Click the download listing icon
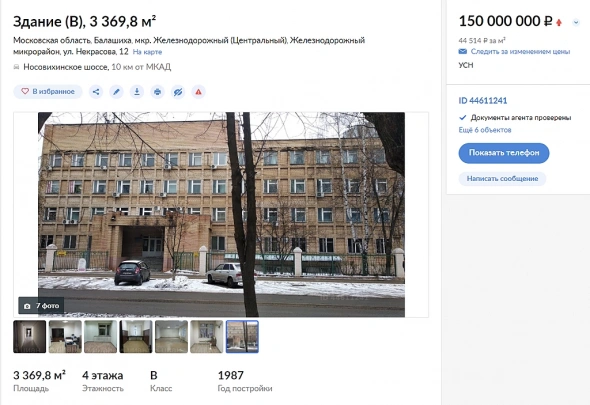Viewport: 590px width, 405px height. 137,92
